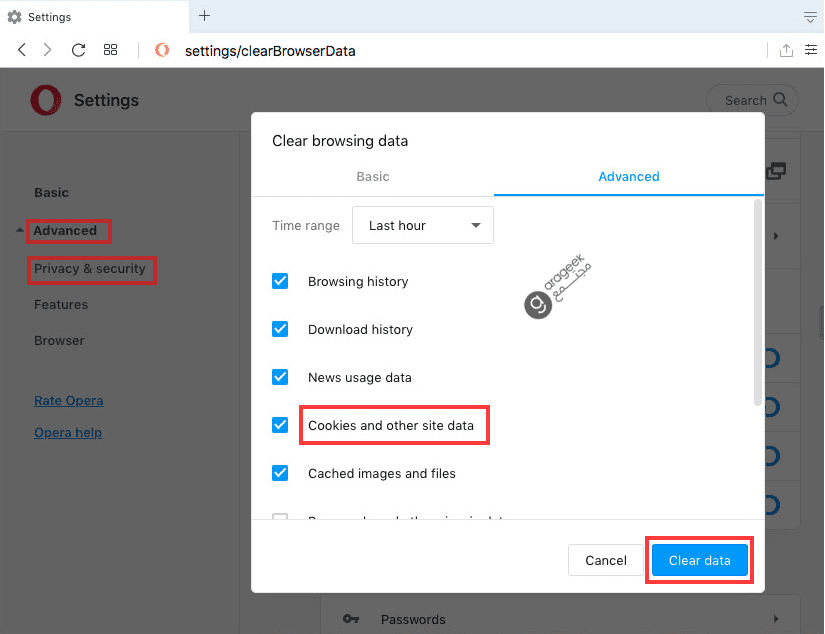Click the Settings search magnifier icon
This screenshot has height=634, width=825.
[780, 99]
